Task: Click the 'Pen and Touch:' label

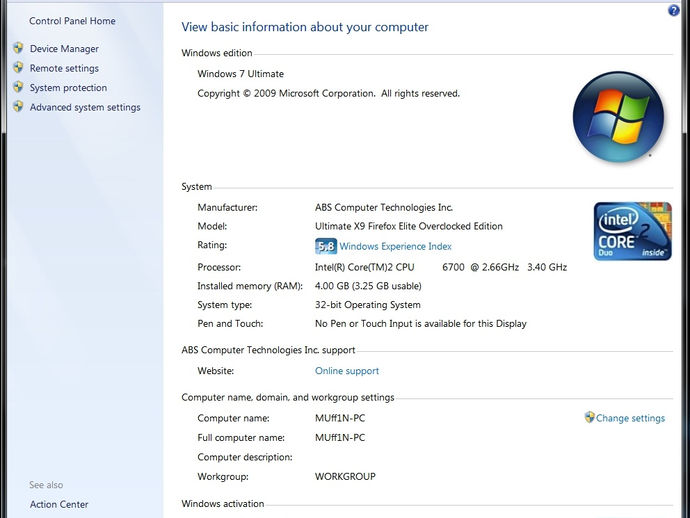Action: click(230, 323)
